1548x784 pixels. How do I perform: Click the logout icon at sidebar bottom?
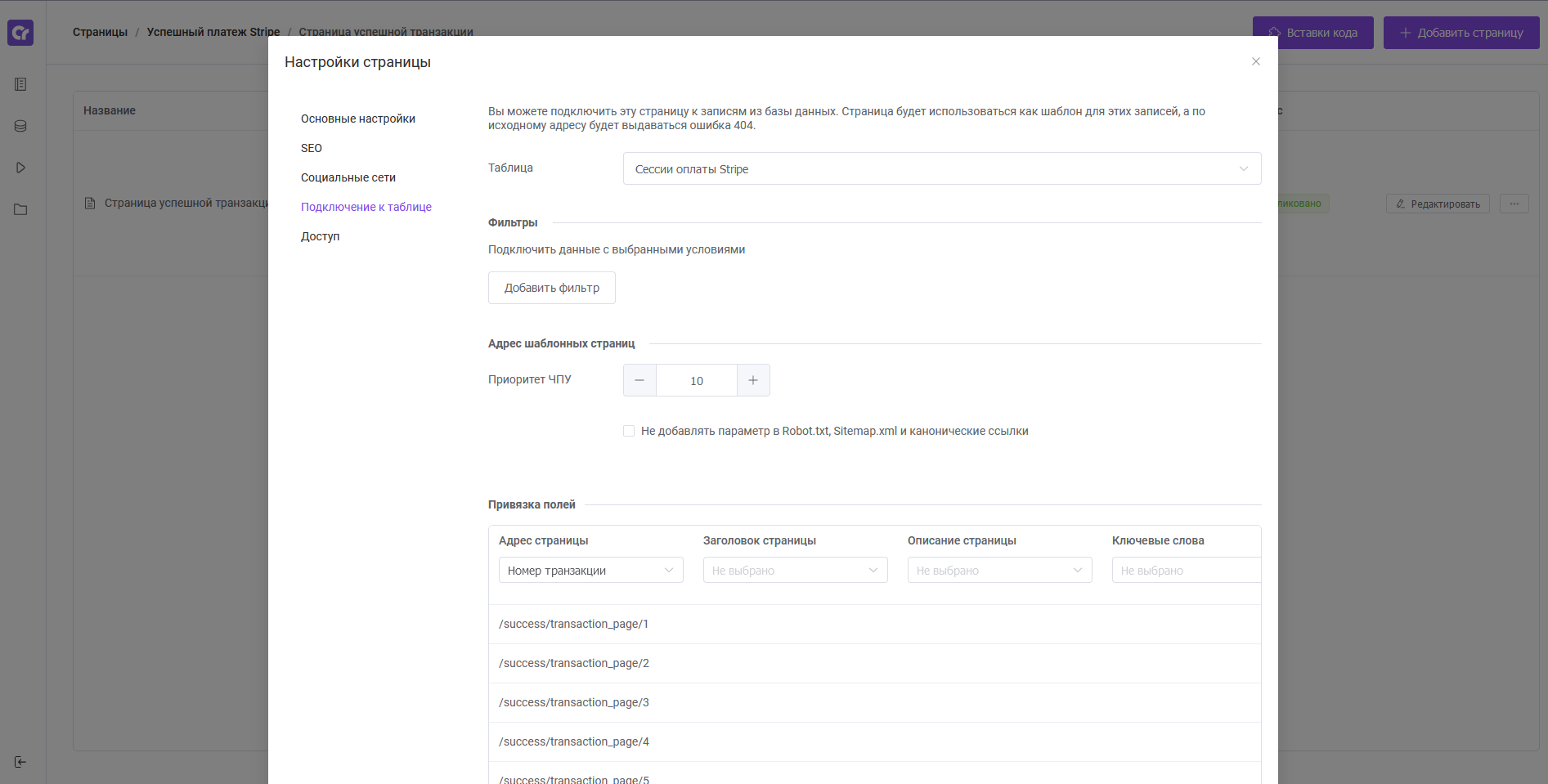[20, 762]
